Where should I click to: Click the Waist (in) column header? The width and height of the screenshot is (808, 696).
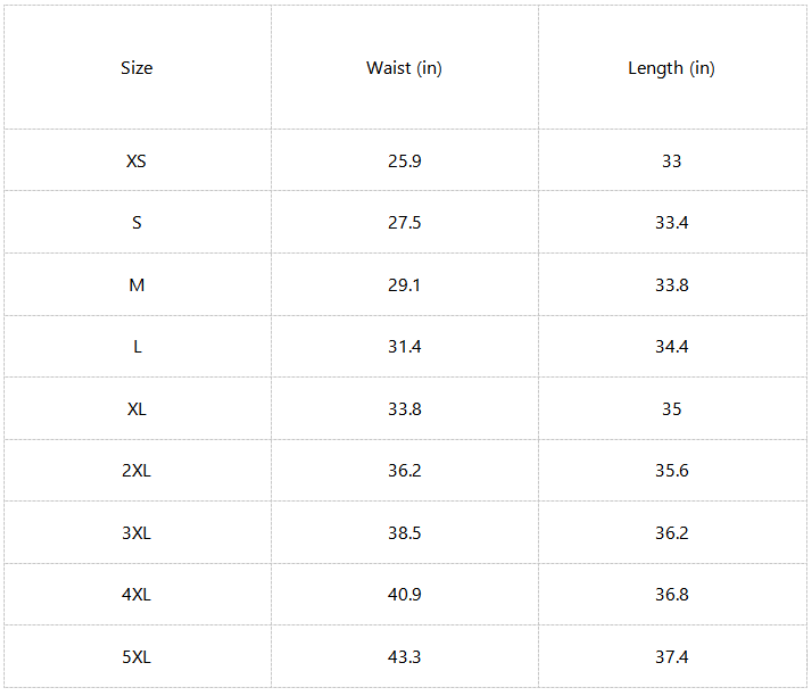tap(404, 68)
